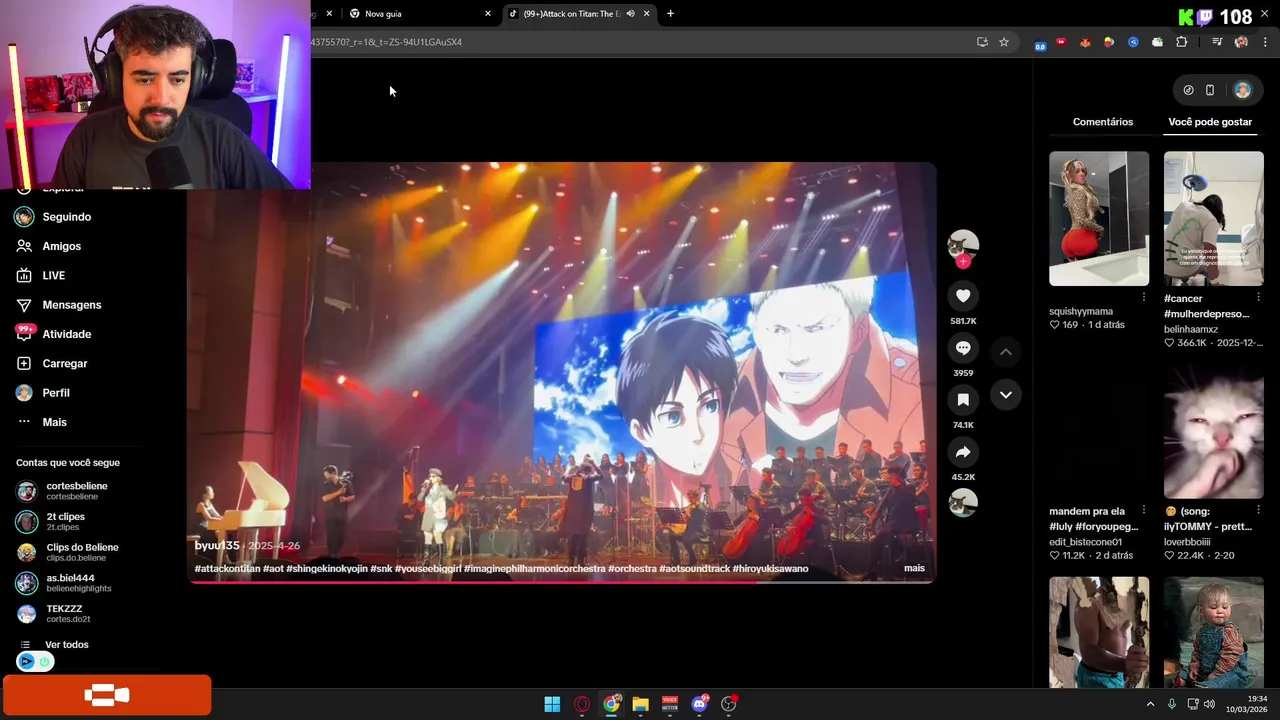Viewport: 1280px width, 720px height.
Task: Save the video using the bookmark icon
Action: (x=963, y=400)
